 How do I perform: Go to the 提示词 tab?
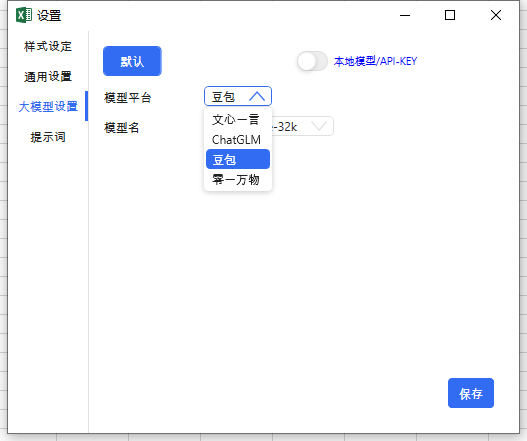pos(48,137)
